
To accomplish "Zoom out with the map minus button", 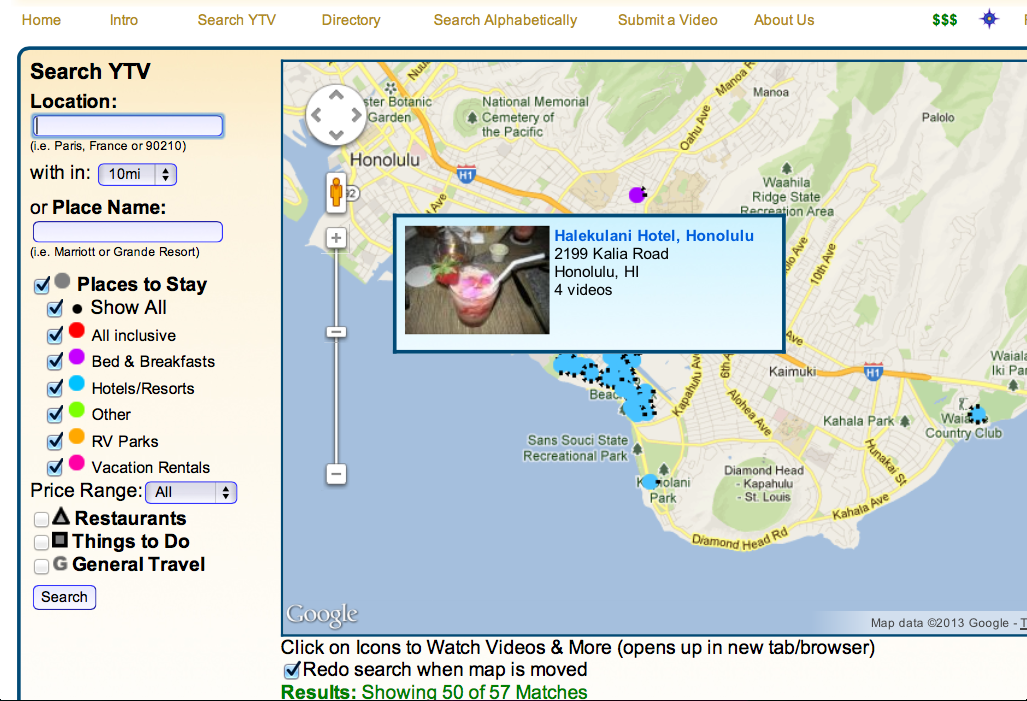I will coord(336,474).
